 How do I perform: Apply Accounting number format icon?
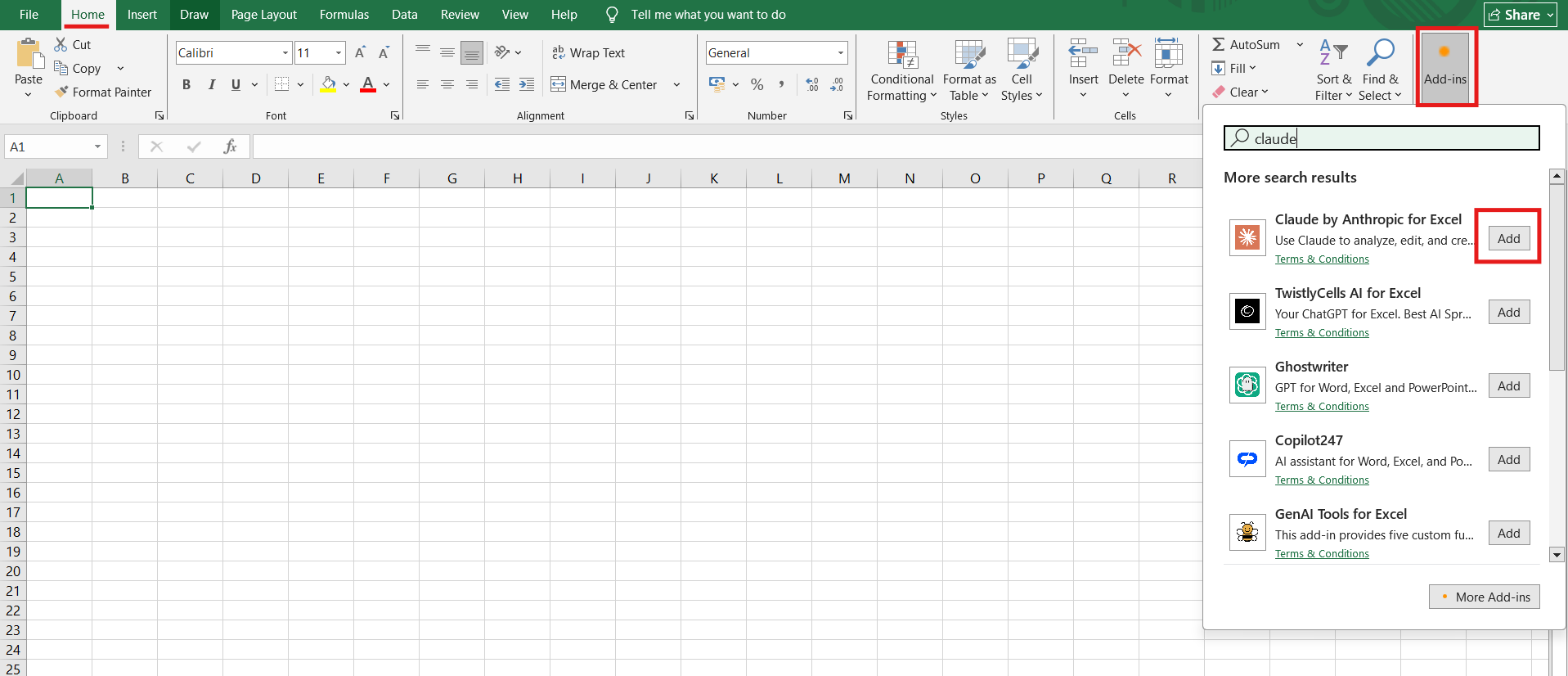click(x=717, y=84)
